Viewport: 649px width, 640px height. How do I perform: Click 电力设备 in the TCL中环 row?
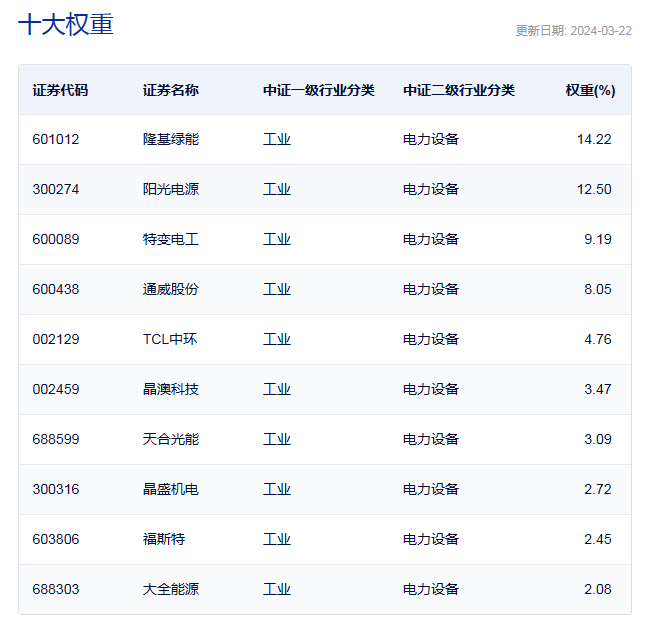pyautogui.click(x=431, y=339)
